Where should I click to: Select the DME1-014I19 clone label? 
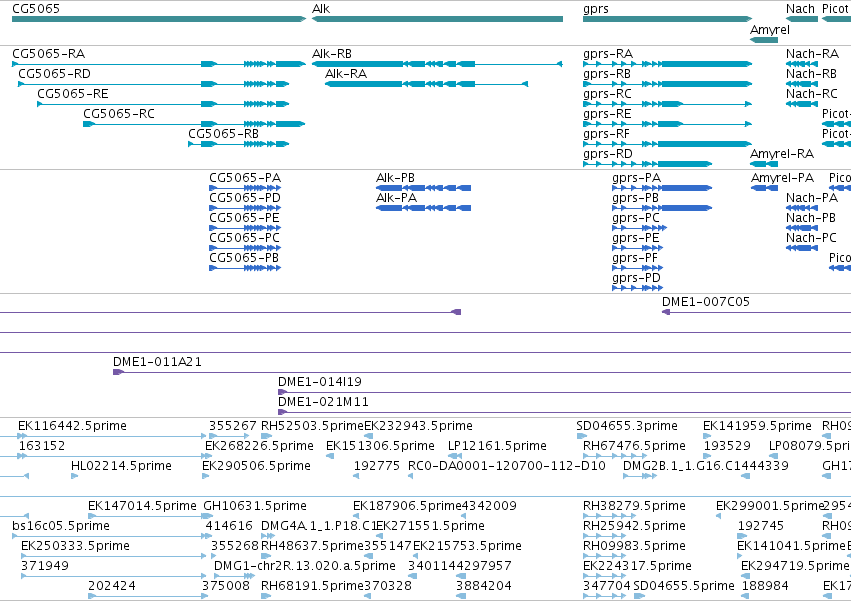click(x=320, y=382)
